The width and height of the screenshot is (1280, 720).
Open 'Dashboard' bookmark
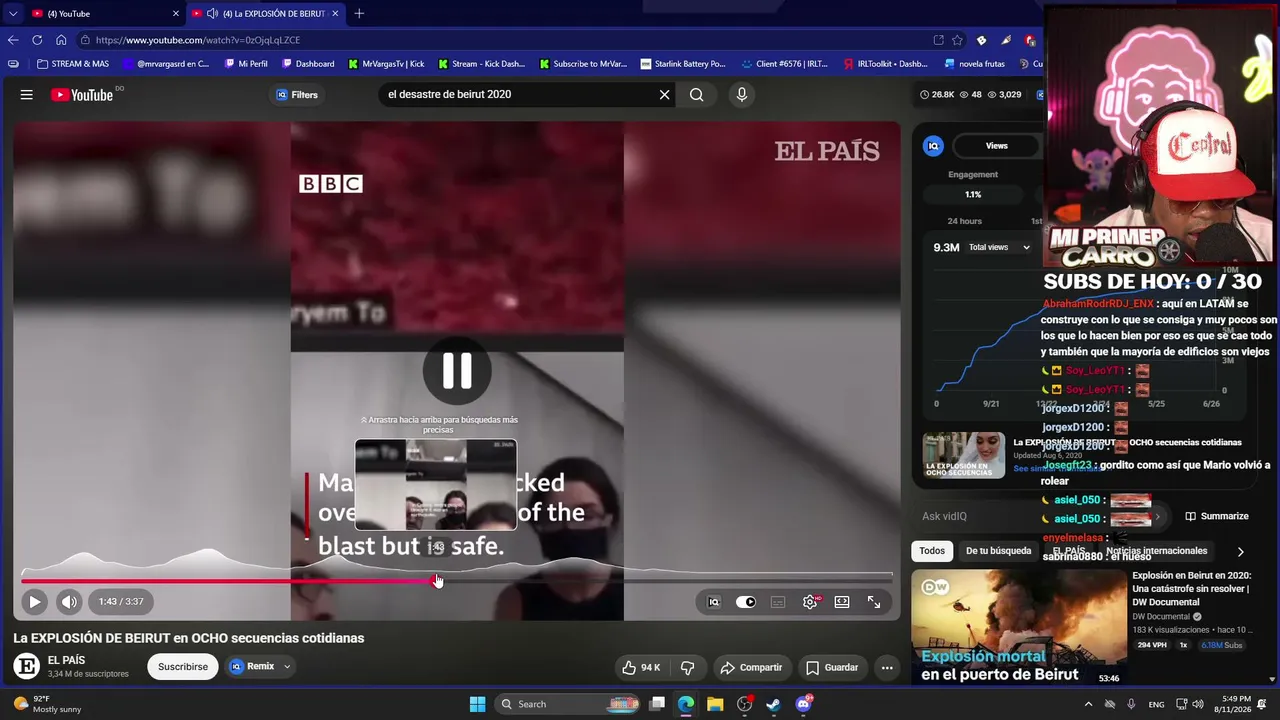tap(308, 64)
